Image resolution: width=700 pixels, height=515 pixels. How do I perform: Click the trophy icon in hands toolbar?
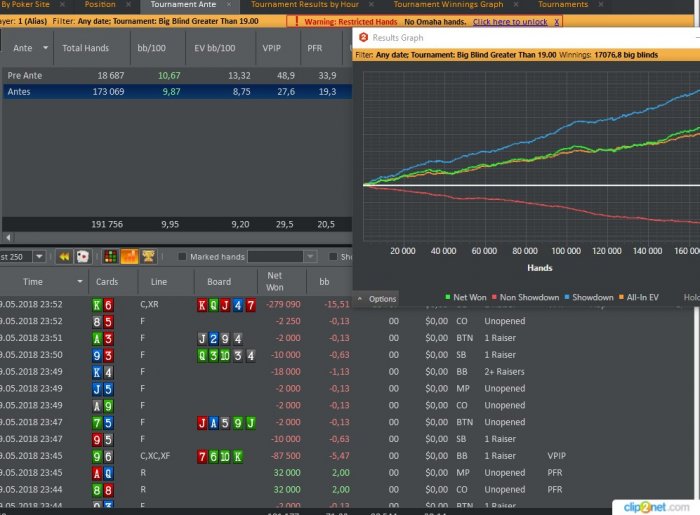tap(148, 257)
